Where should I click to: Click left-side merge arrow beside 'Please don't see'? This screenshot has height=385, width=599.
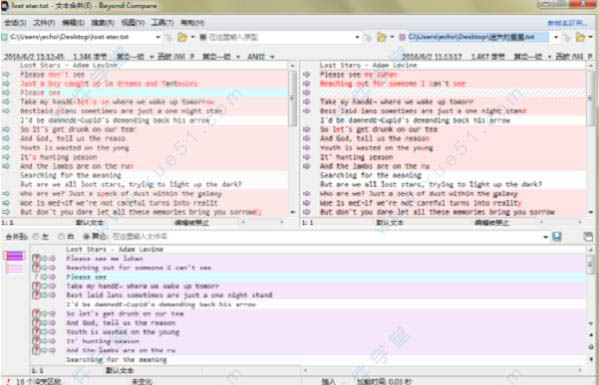[6, 74]
